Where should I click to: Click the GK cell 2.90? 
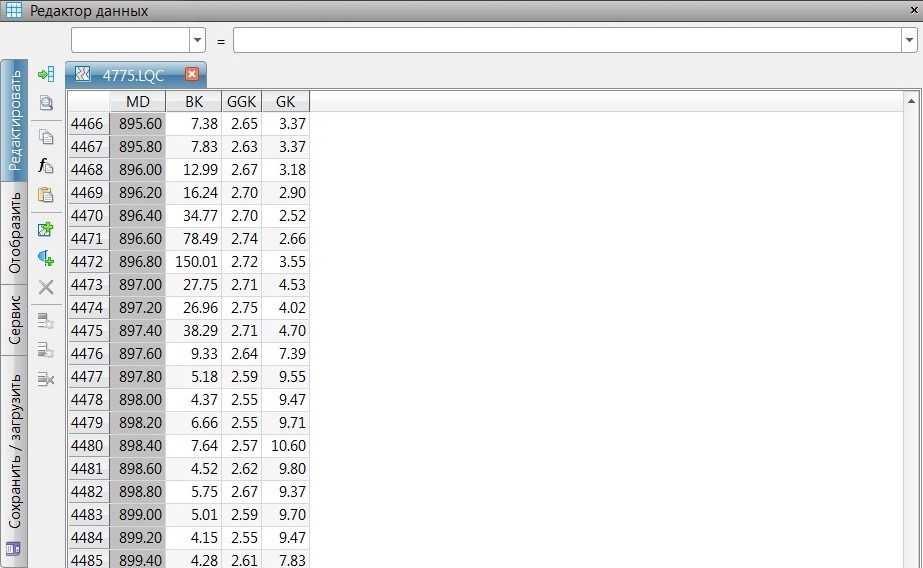coord(285,193)
